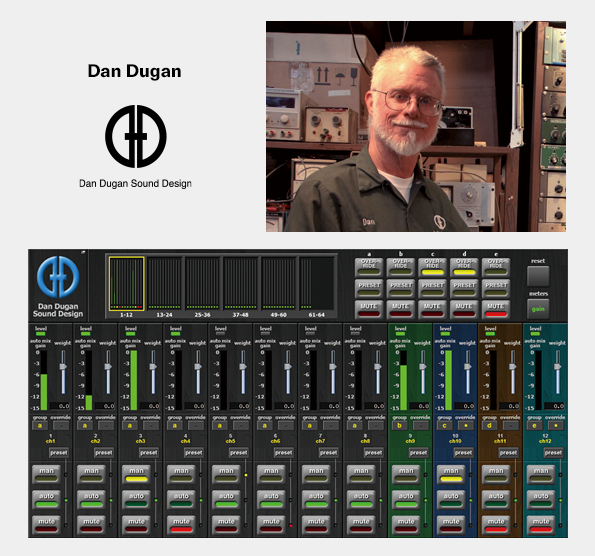Click ch12 preset button
The image size is (595, 556).
point(553,452)
